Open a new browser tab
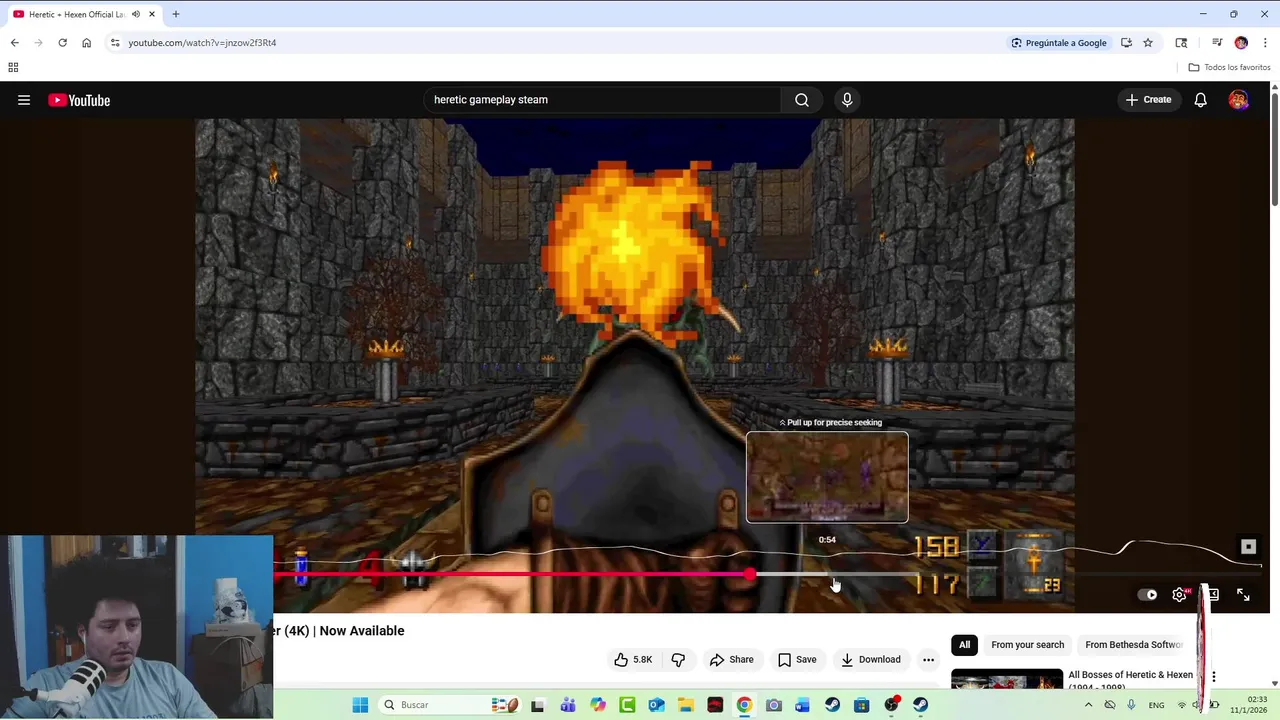 pos(175,14)
